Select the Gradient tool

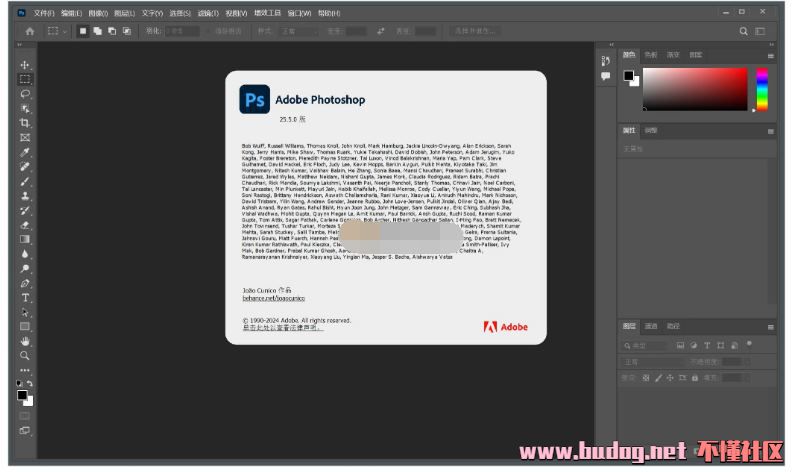point(25,239)
